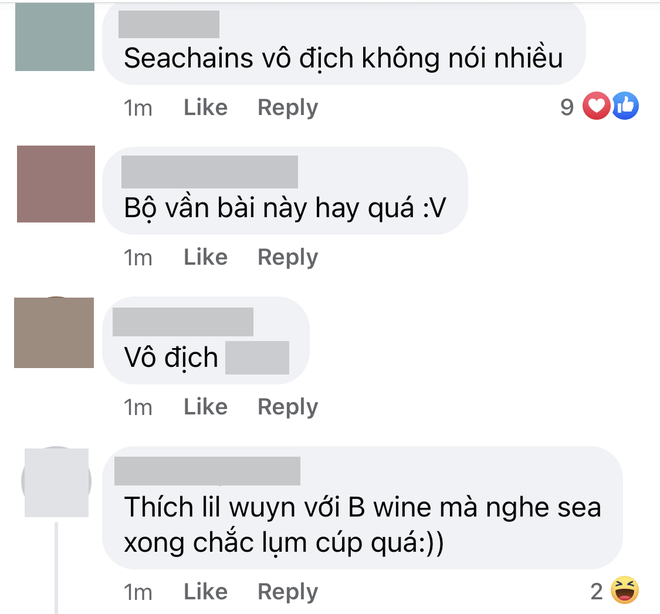Reply to the 'Seachains vô địch' comment

click(x=288, y=108)
